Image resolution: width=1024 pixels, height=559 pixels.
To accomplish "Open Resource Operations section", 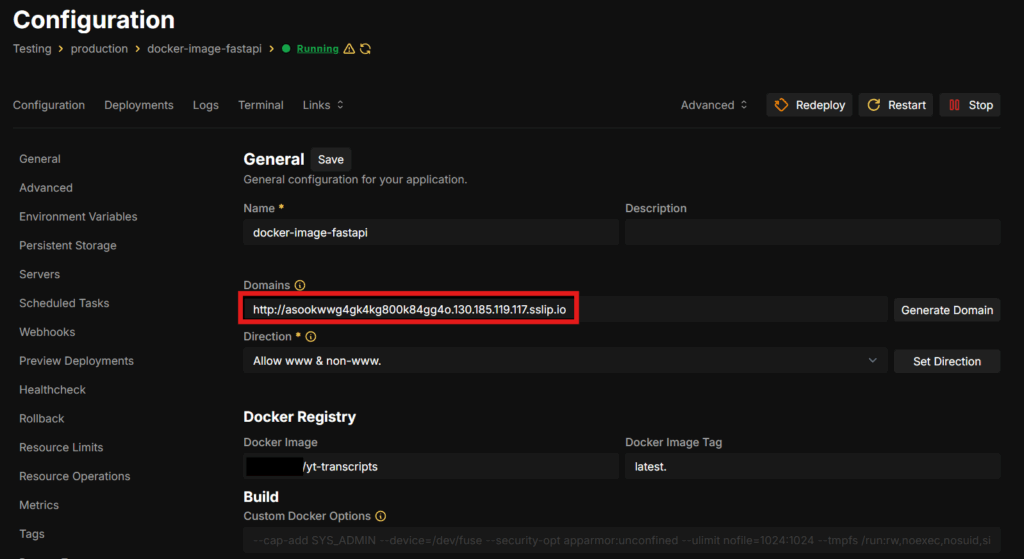I will pyautogui.click(x=74, y=476).
